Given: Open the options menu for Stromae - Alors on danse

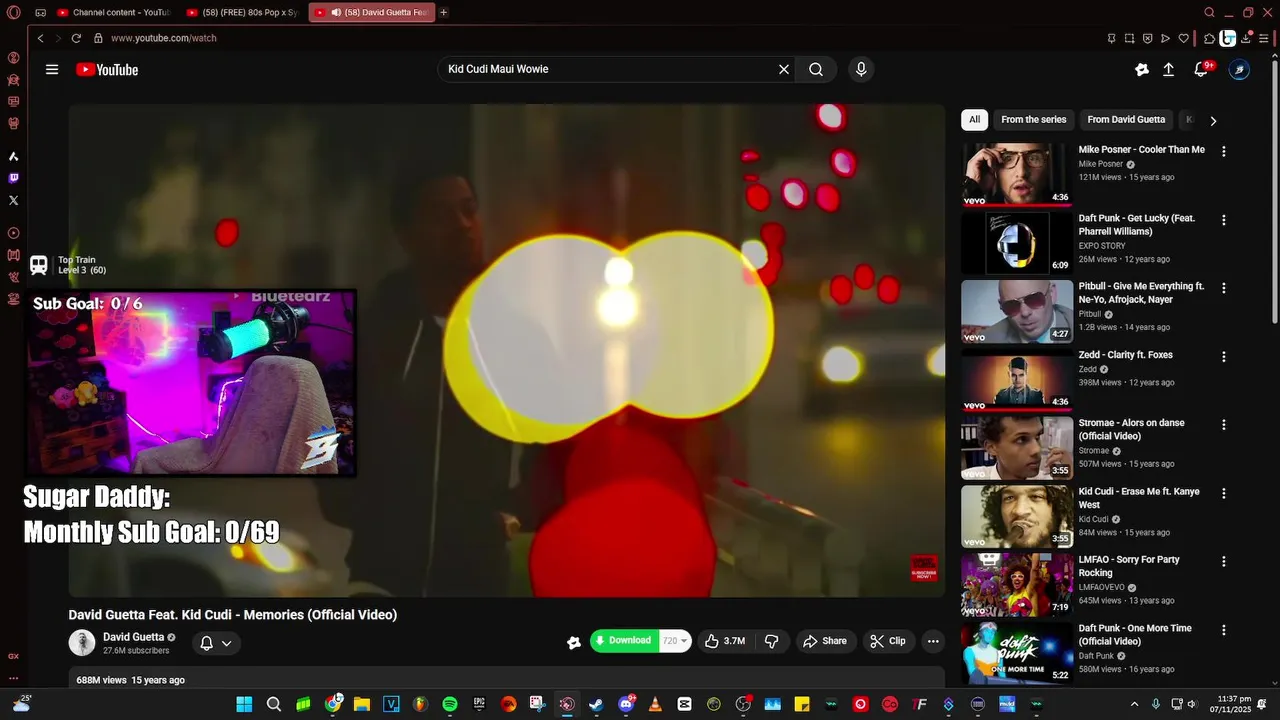Looking at the screenshot, I should tap(1223, 424).
